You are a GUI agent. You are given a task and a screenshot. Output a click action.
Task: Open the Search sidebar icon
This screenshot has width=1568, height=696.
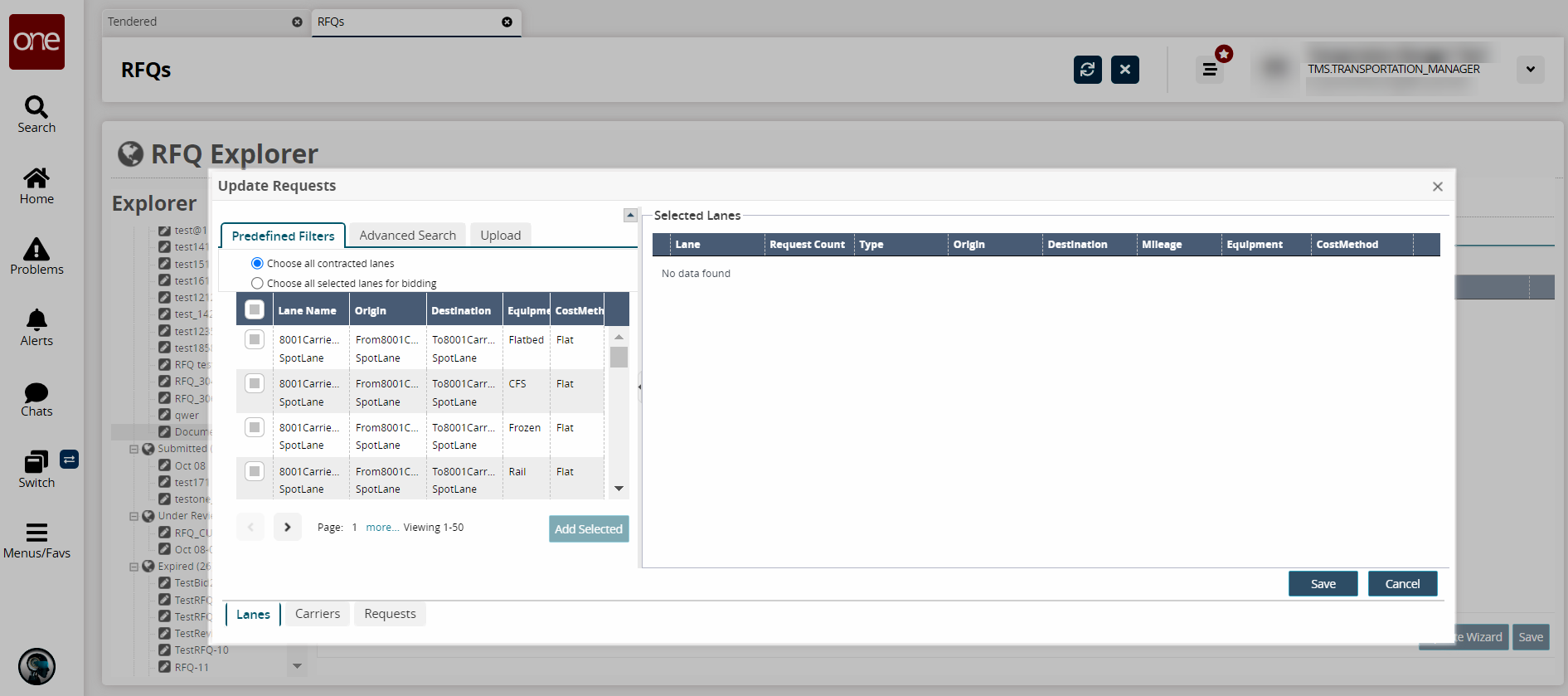pyautogui.click(x=36, y=114)
